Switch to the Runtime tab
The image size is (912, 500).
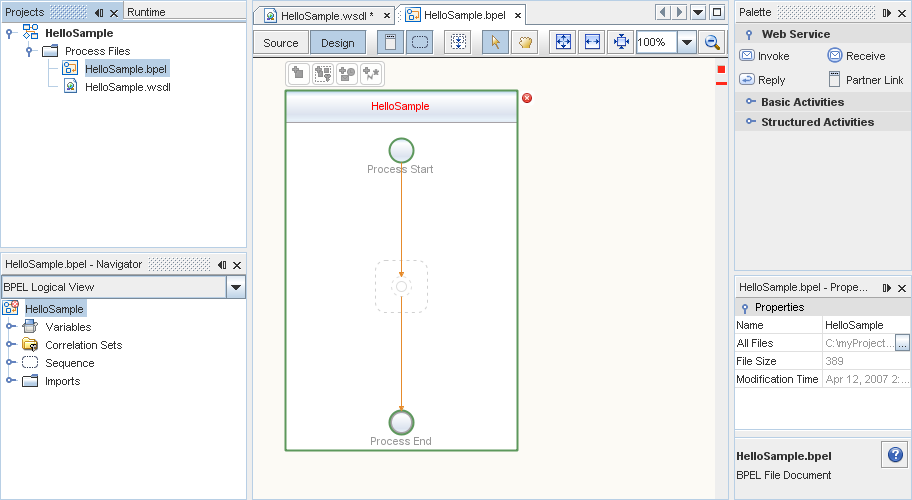click(x=146, y=12)
